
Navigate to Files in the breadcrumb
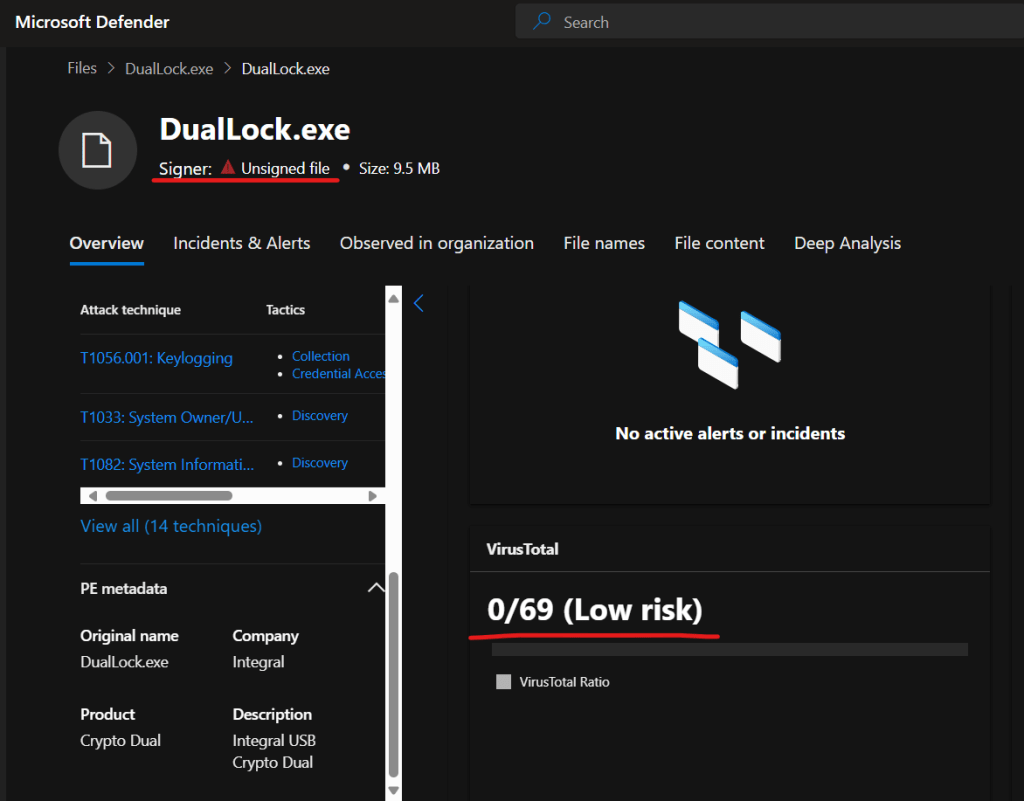tap(82, 69)
